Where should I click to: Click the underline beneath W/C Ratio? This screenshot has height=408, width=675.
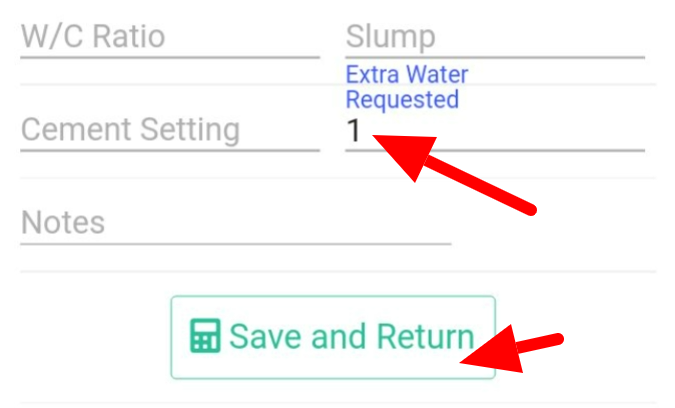170,57
